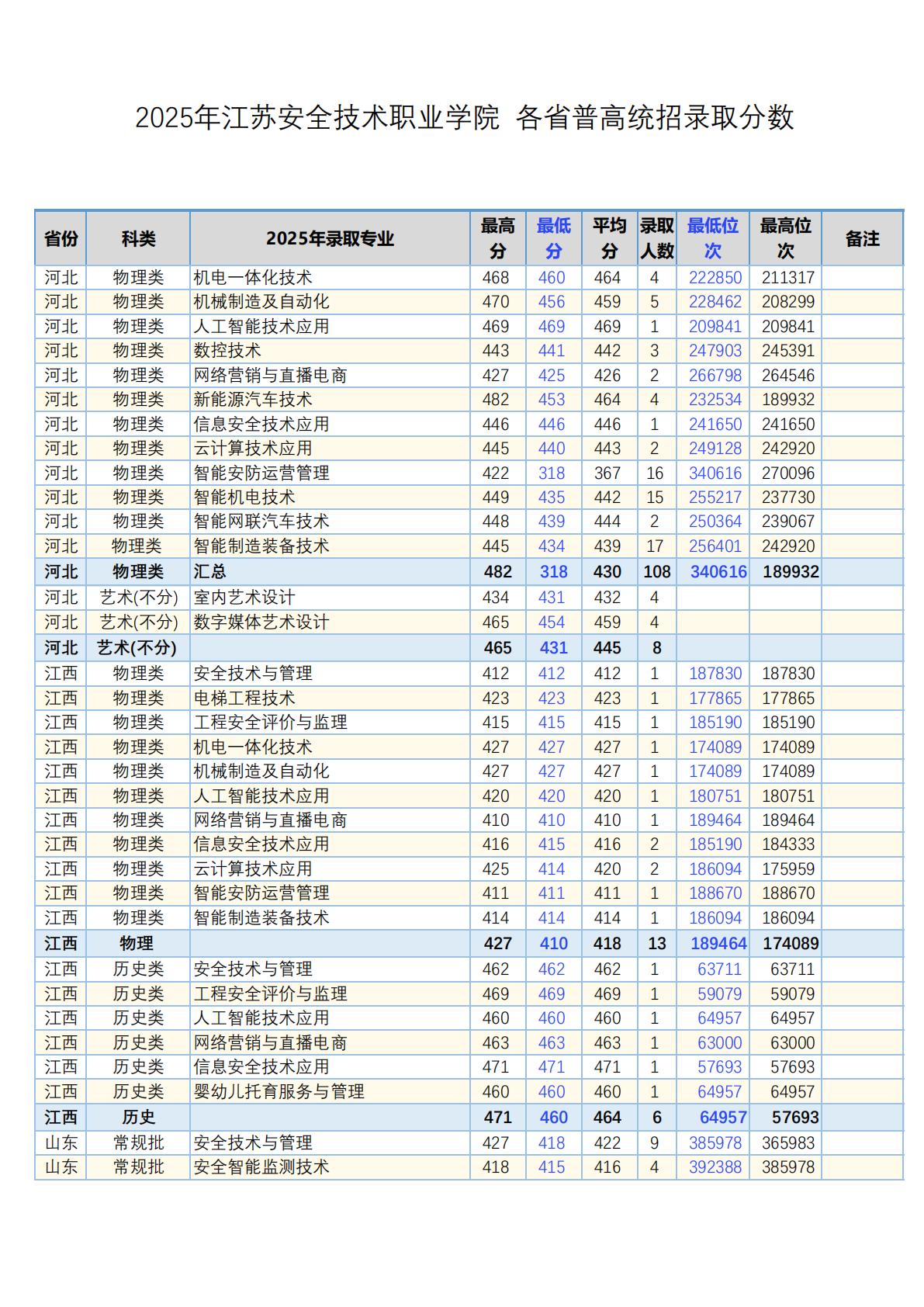Click the '省份' column header

coord(61,238)
